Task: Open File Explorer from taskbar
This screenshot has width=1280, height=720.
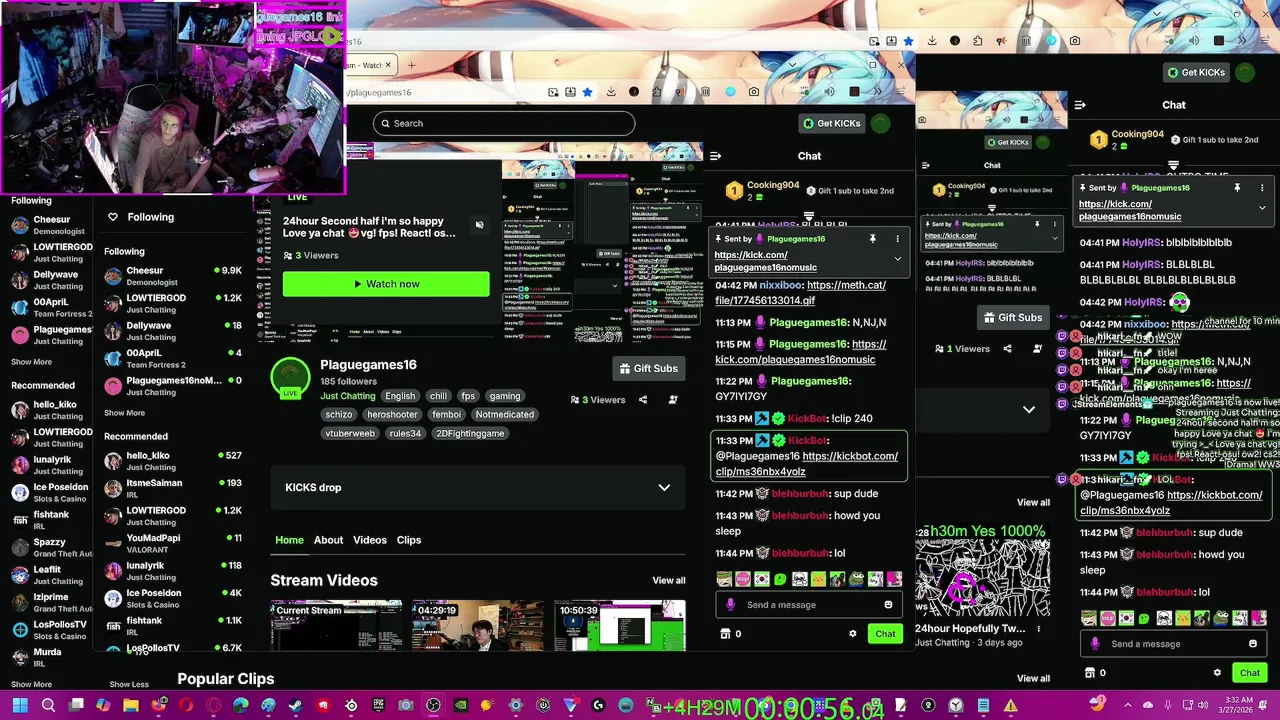Action: (131, 706)
